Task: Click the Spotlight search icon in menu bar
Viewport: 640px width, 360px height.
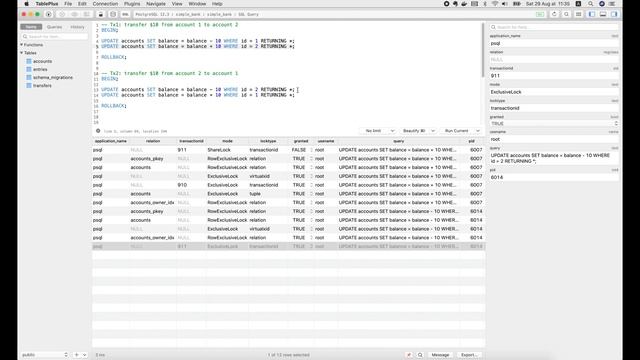Action: click(591, 4)
